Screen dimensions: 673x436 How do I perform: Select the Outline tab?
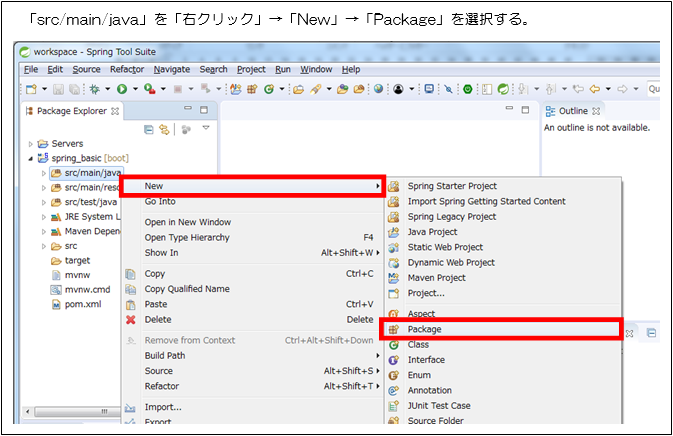[573, 111]
